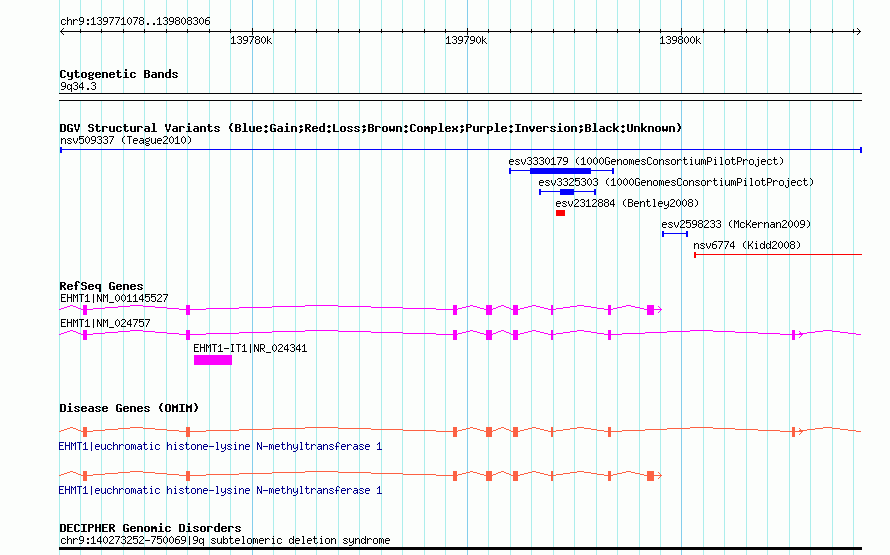Click the 9q34.3 band label
This screenshot has width=890, height=555.
click(78, 87)
